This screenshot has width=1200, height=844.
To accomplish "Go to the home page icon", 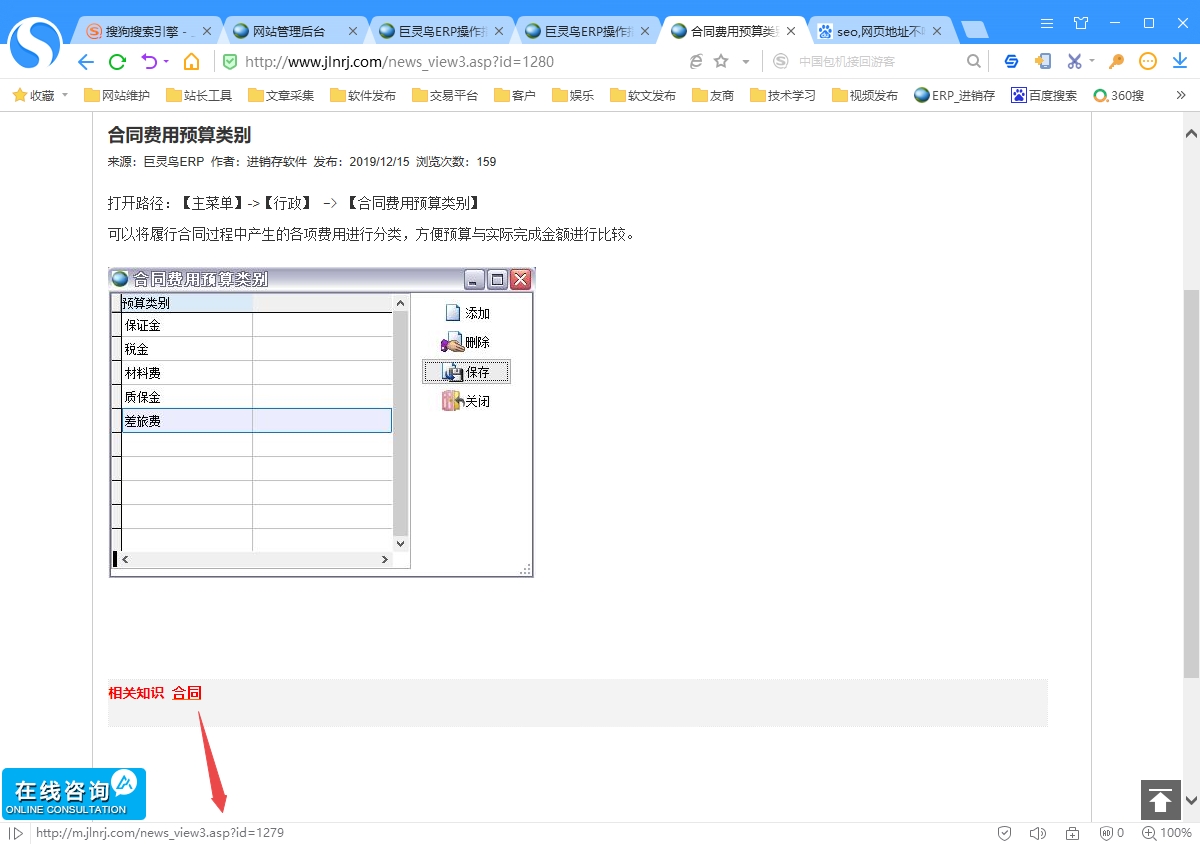I will pyautogui.click(x=191, y=62).
